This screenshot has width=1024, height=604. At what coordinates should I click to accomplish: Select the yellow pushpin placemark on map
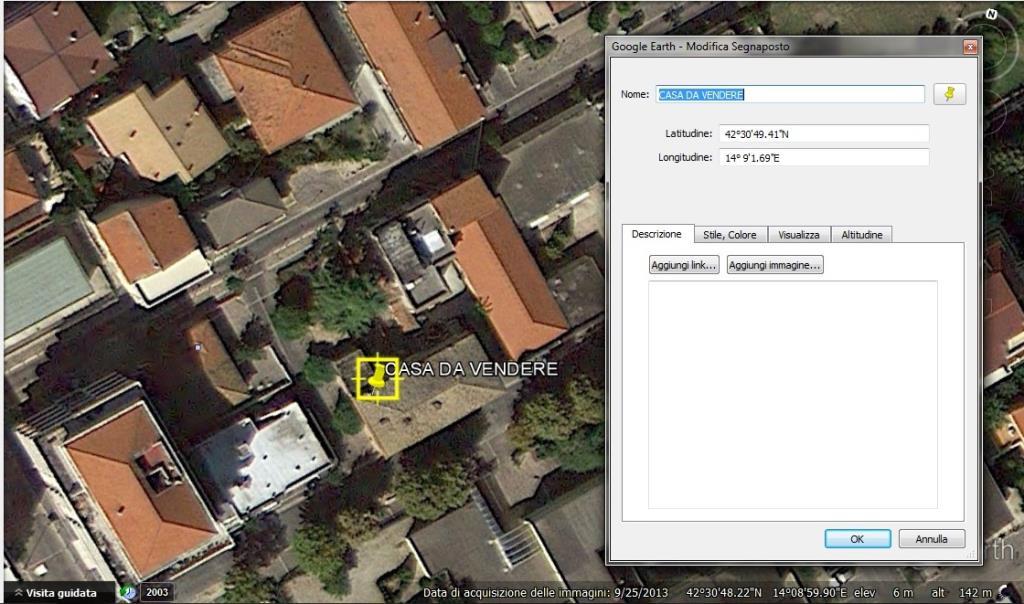click(377, 378)
